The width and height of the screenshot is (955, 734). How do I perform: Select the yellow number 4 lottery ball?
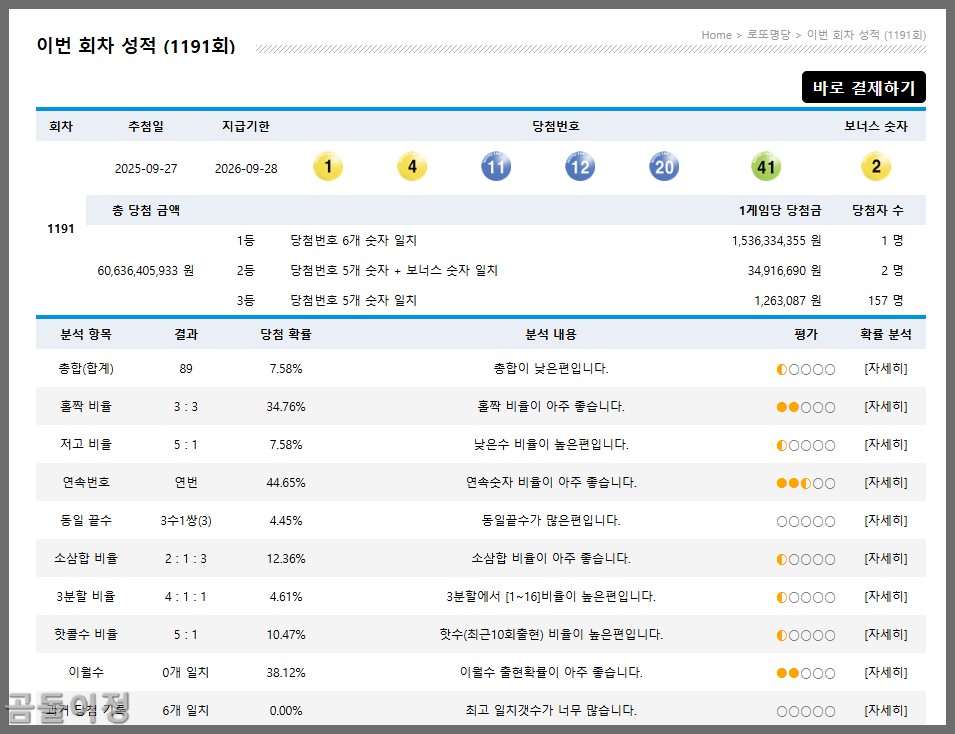point(411,166)
